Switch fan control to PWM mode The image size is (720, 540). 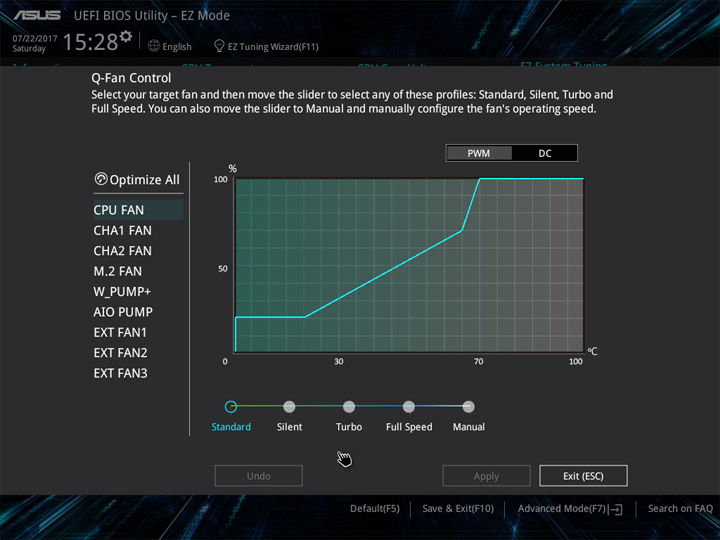pyautogui.click(x=479, y=153)
